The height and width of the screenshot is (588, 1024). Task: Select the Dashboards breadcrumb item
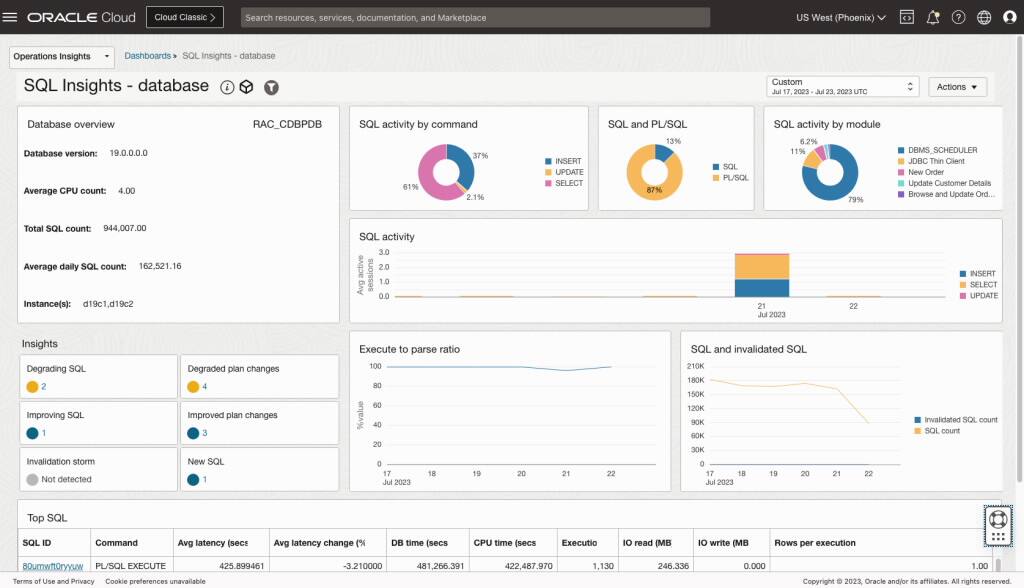(x=147, y=56)
